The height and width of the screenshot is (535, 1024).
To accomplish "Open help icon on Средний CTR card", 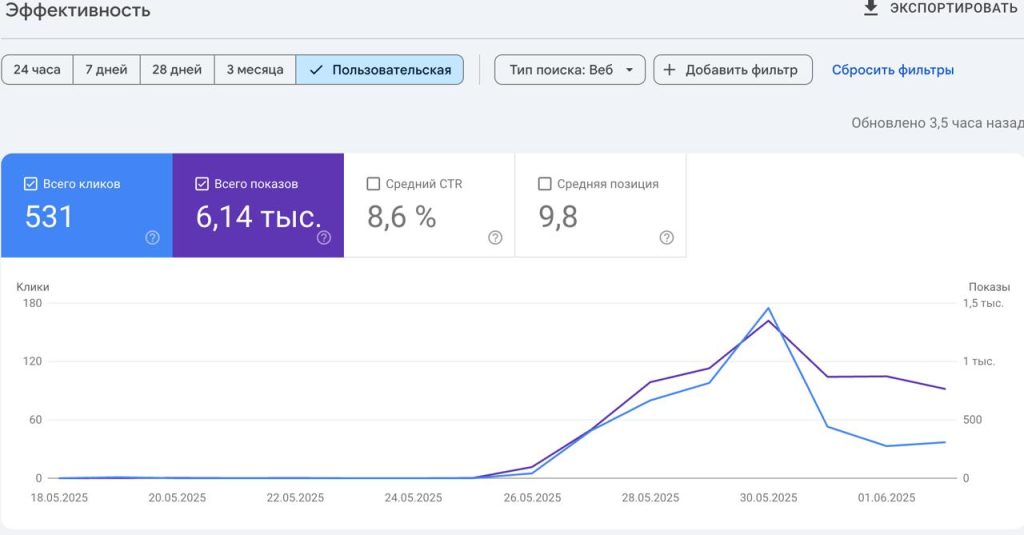I will [495, 238].
